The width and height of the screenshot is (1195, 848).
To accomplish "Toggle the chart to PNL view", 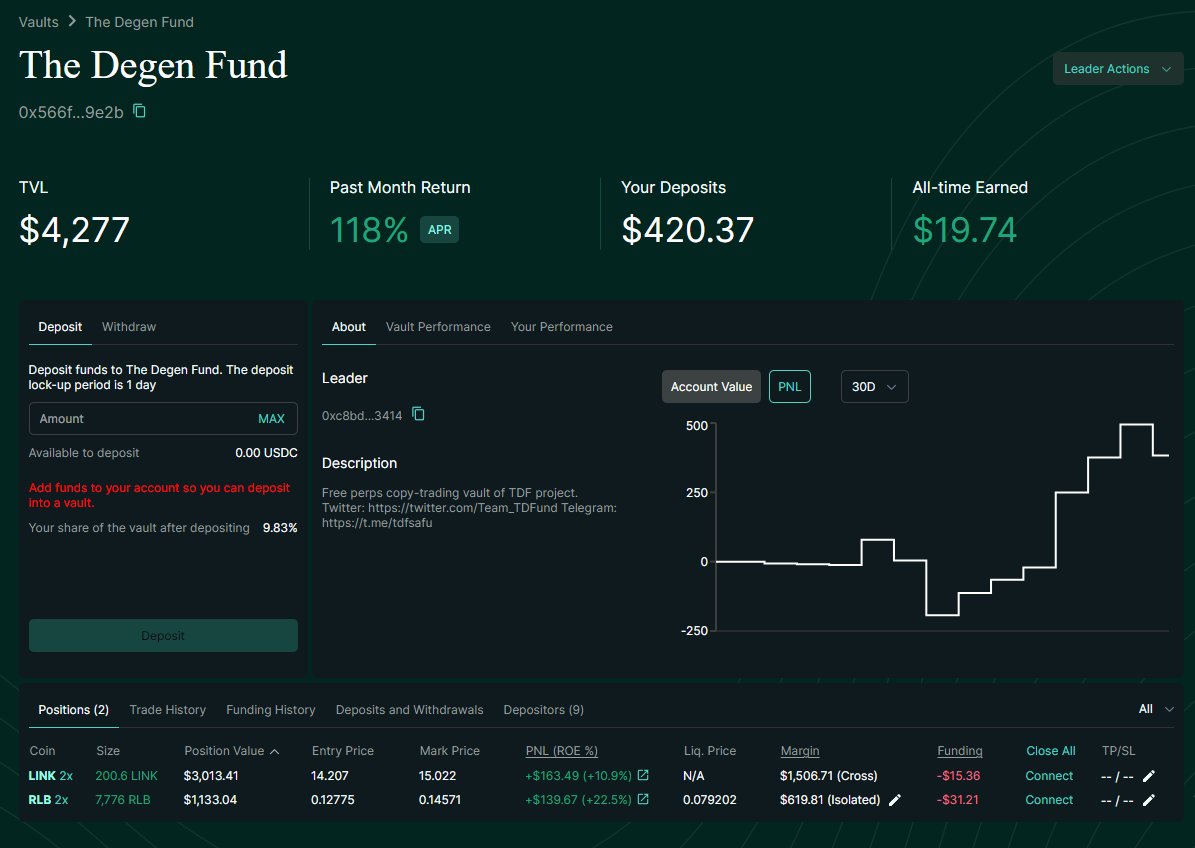I will point(789,386).
